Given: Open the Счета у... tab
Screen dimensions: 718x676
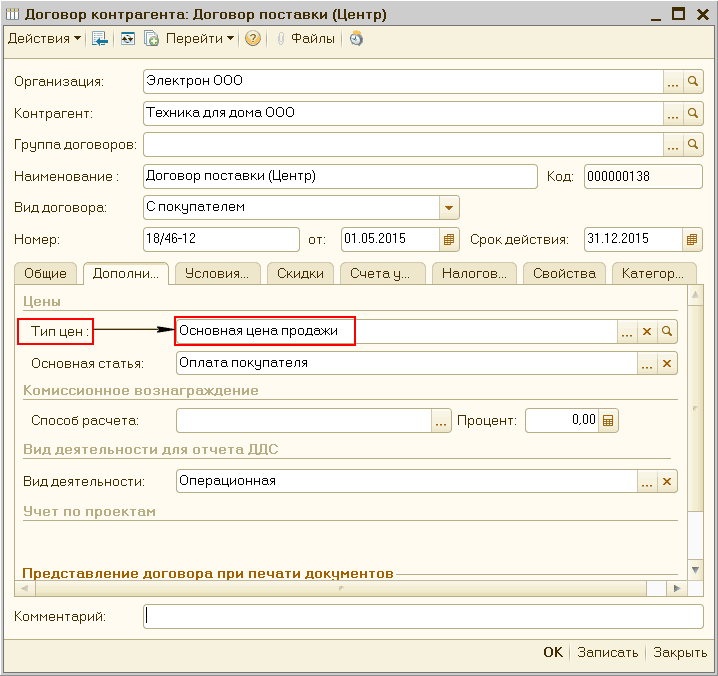Looking at the screenshot, I should (x=383, y=274).
